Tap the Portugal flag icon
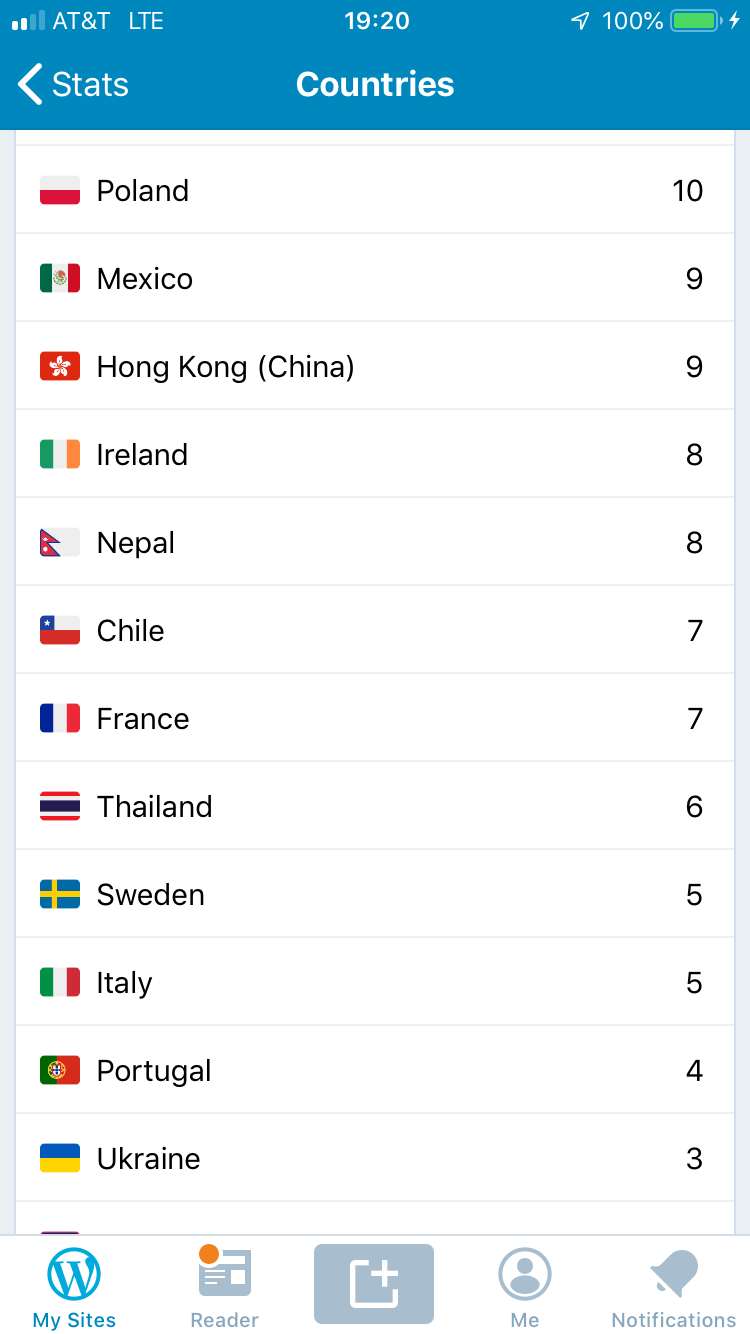The height and width of the screenshot is (1334, 750). [x=60, y=1071]
